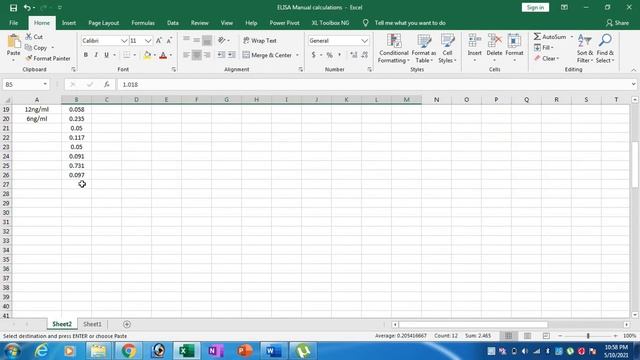Click the Increase Indent icon

(231, 55)
